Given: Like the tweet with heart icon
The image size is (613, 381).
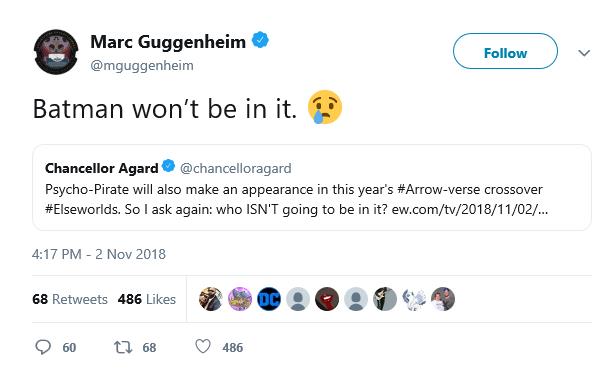Looking at the screenshot, I should click(x=203, y=346).
